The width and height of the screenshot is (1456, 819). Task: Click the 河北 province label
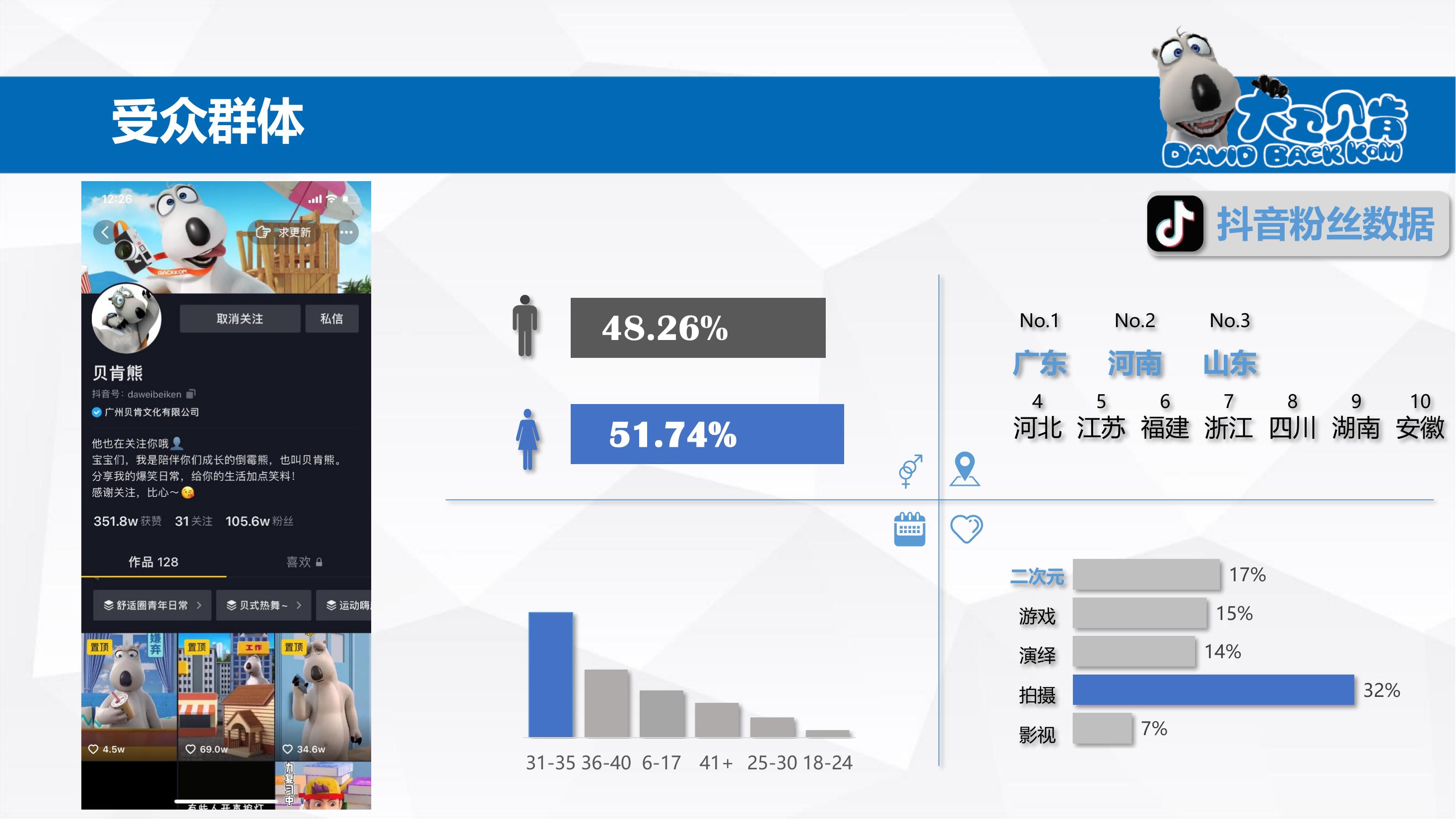tap(1037, 428)
